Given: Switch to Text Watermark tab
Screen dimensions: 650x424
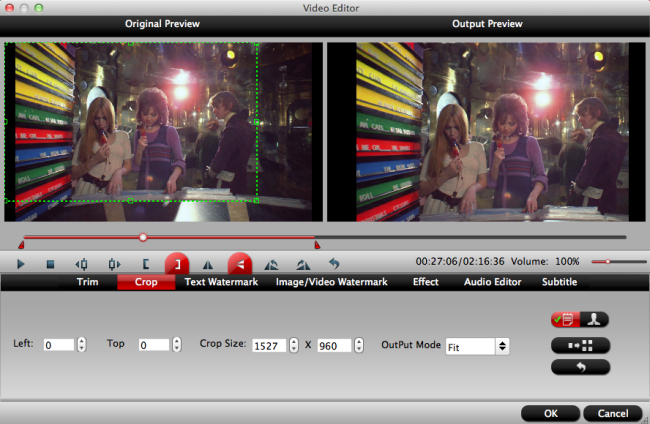Looking at the screenshot, I should pyautogui.click(x=221, y=282).
